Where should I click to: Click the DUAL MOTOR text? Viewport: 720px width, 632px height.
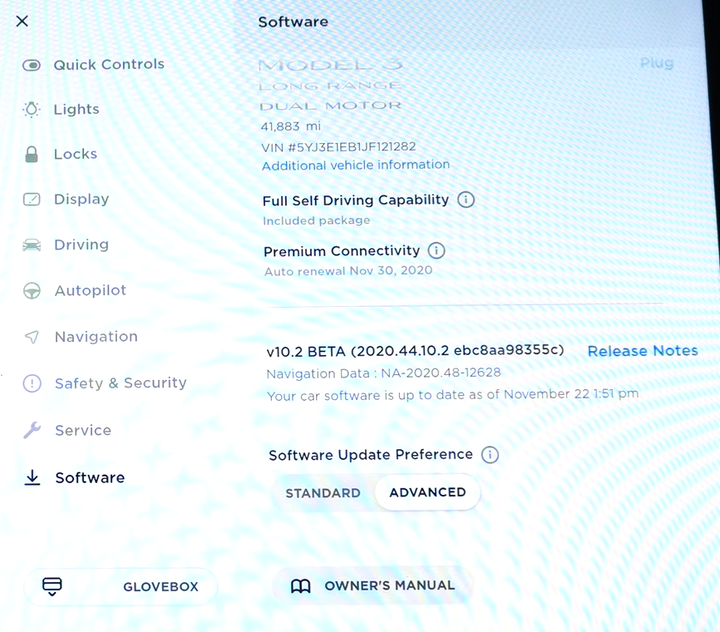point(331,106)
